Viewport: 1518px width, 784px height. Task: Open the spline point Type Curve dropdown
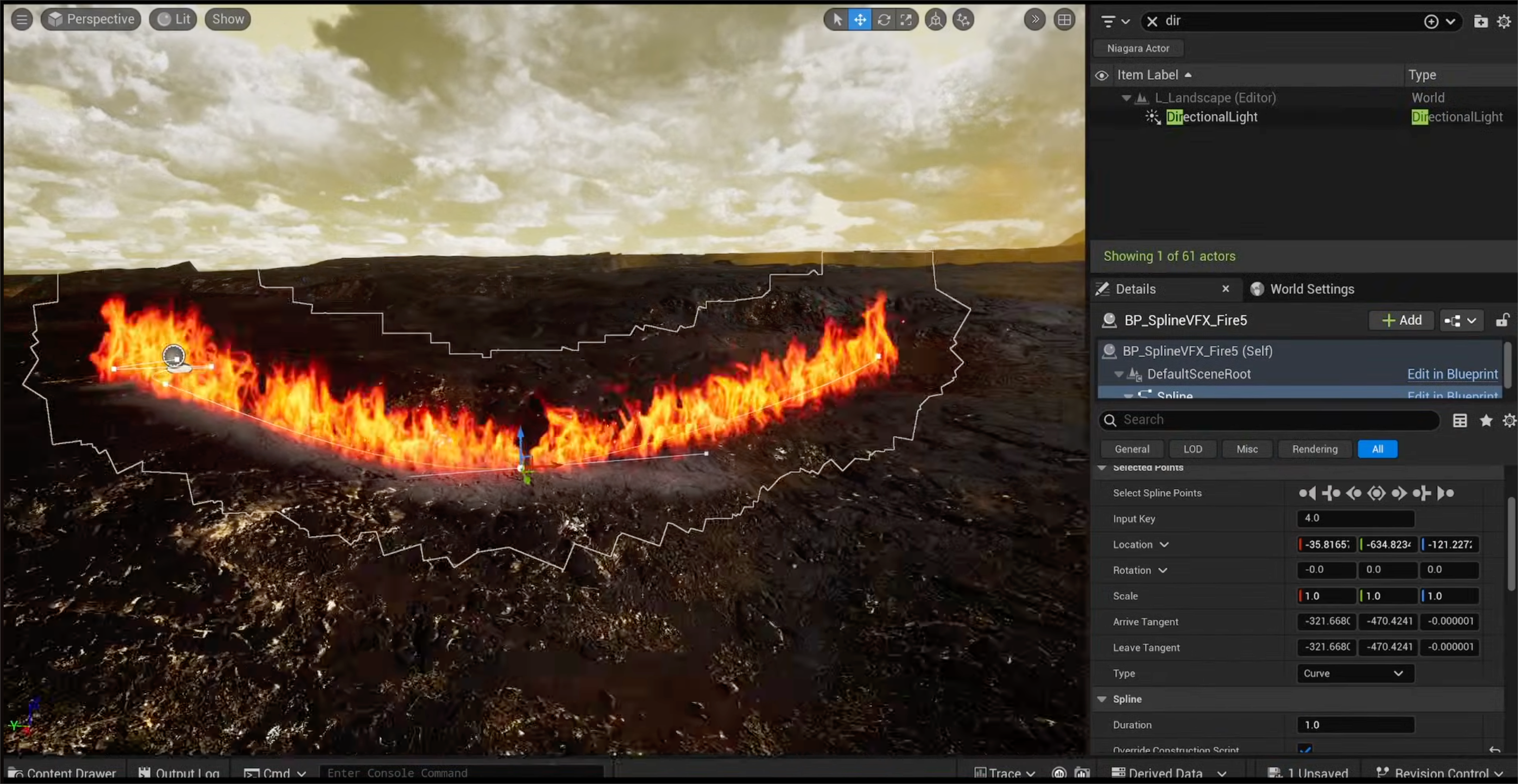[x=1355, y=673]
